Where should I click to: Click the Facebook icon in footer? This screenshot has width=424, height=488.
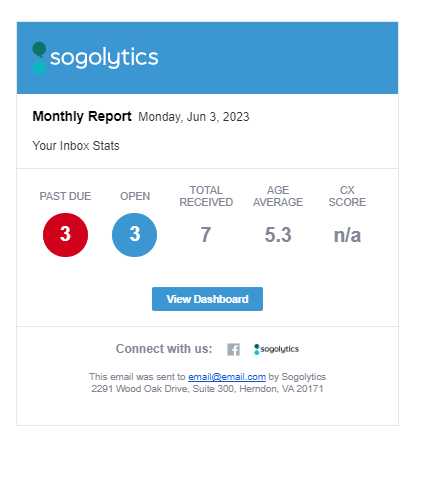pyautogui.click(x=233, y=349)
